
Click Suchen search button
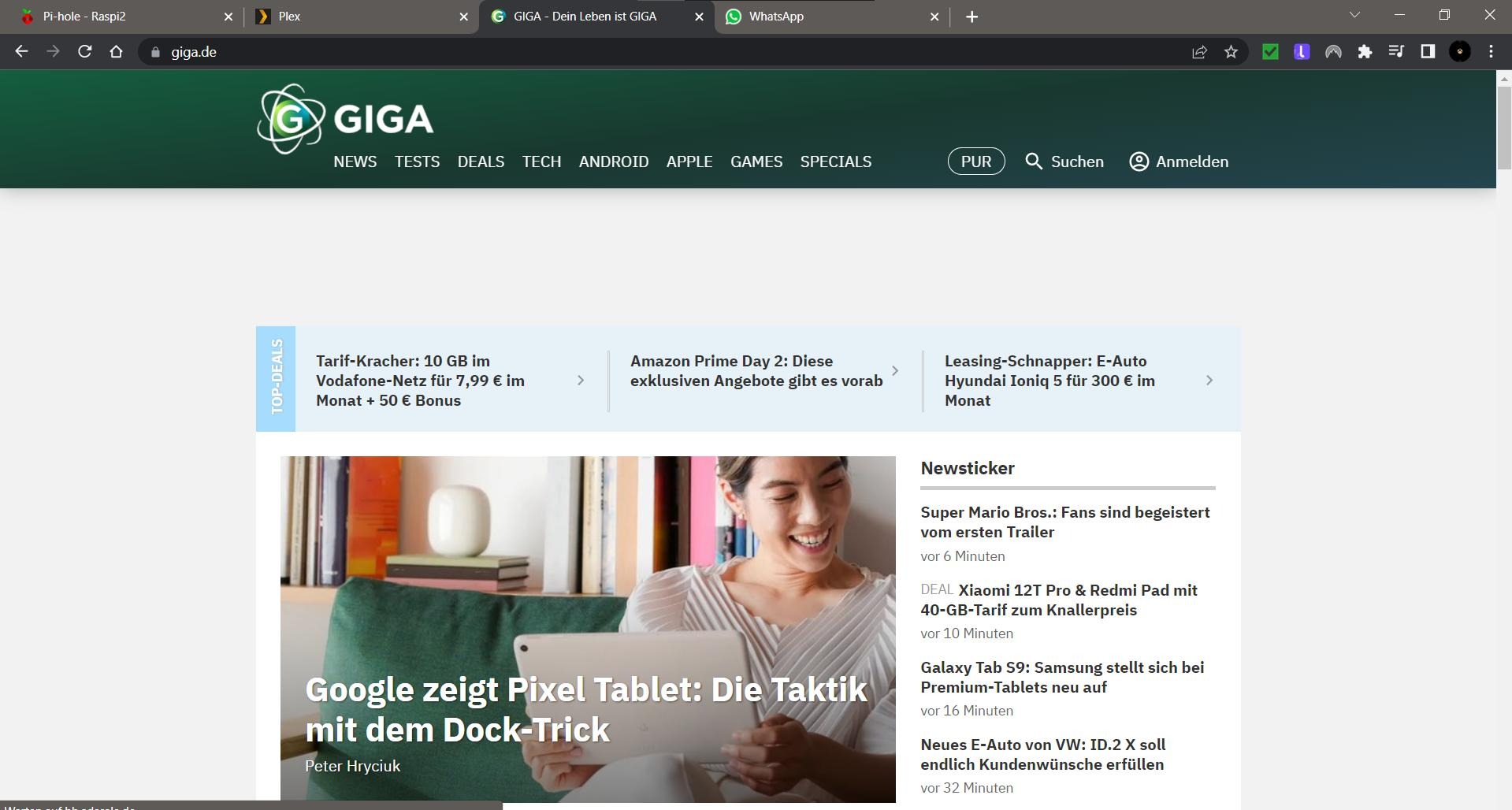click(1064, 162)
